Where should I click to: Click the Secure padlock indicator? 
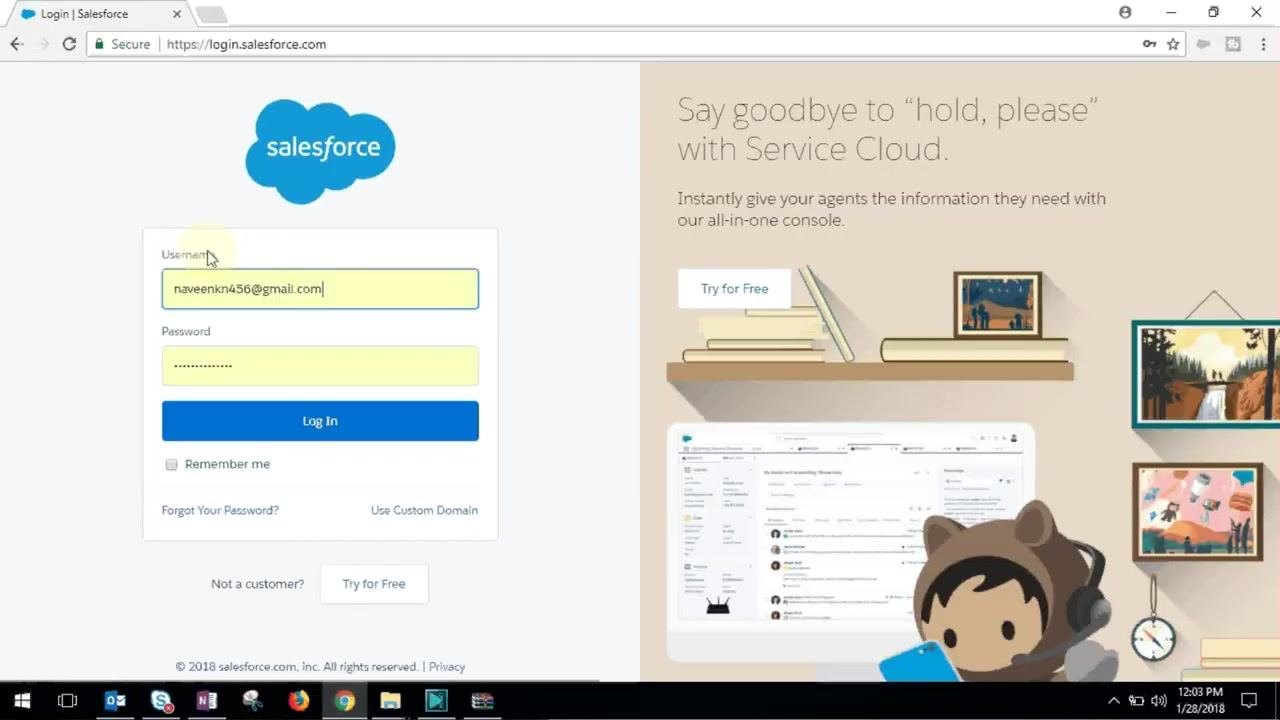(x=122, y=44)
